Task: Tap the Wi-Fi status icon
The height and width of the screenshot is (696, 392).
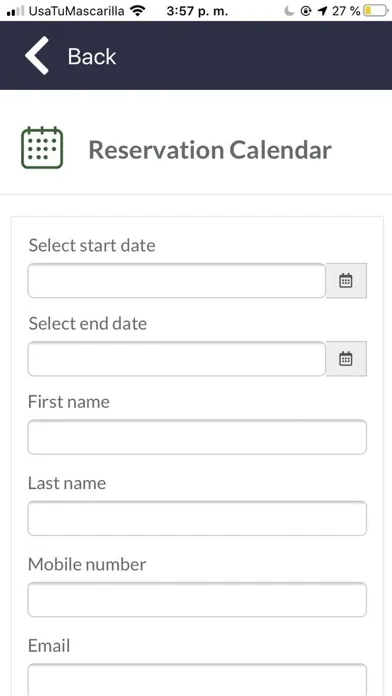Action: [x=139, y=11]
